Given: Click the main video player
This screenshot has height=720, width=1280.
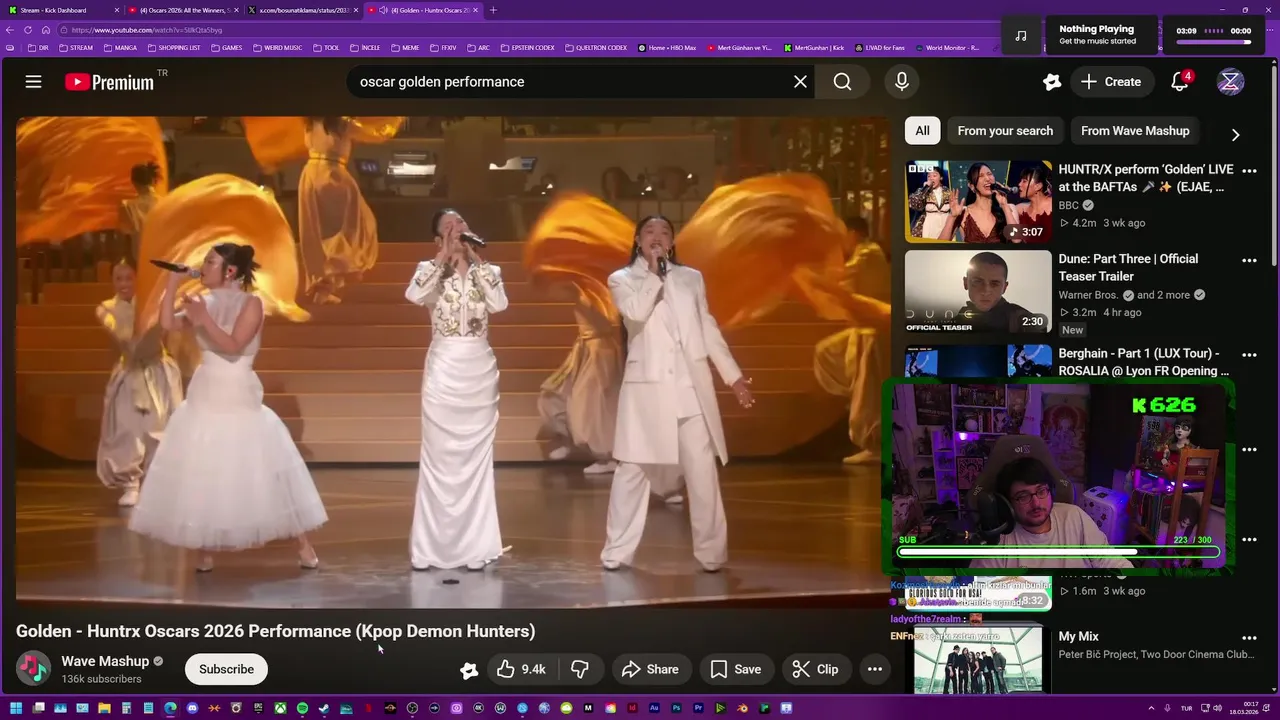Looking at the screenshot, I should (452, 362).
